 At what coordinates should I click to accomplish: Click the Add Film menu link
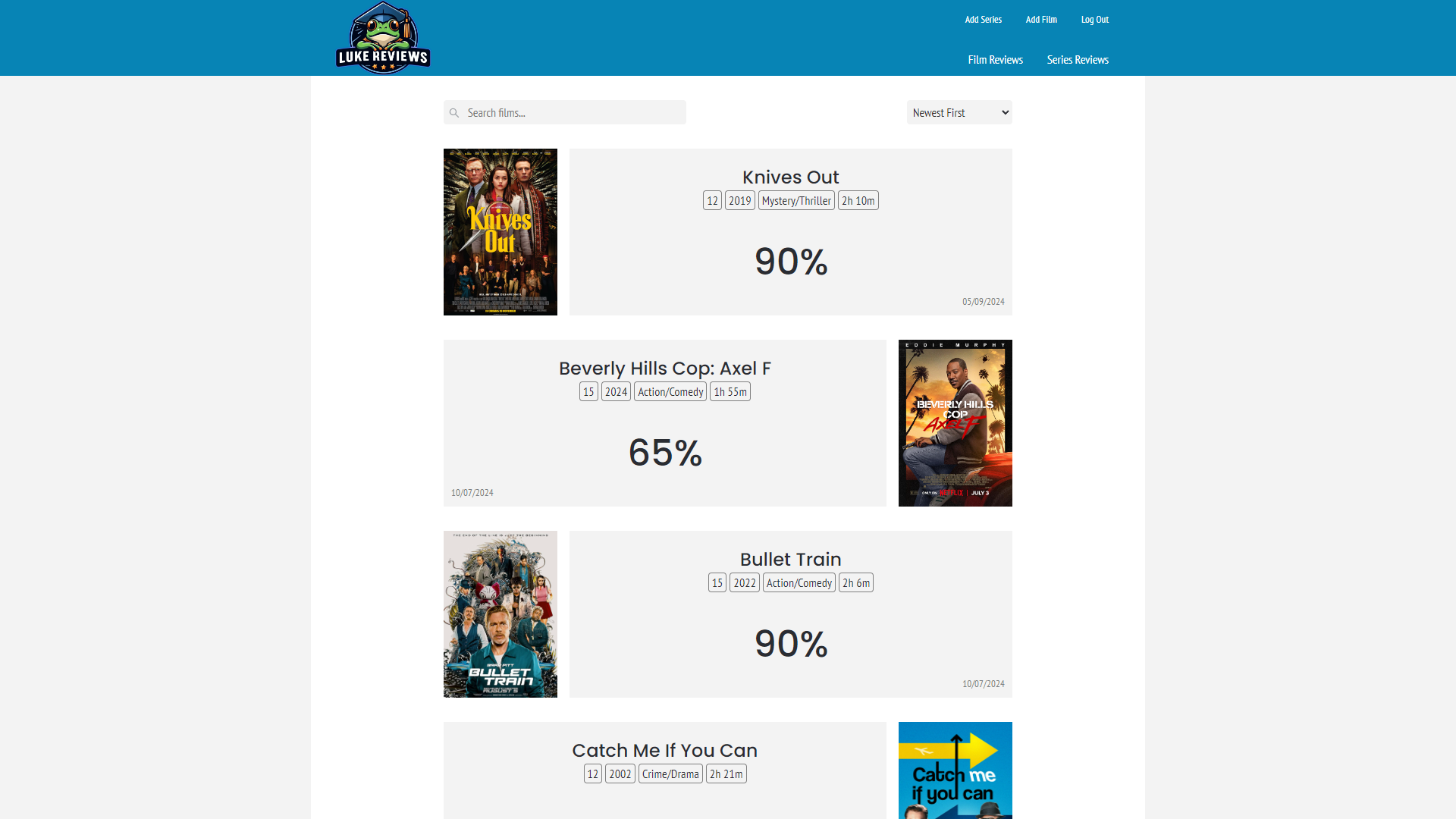coord(1041,19)
